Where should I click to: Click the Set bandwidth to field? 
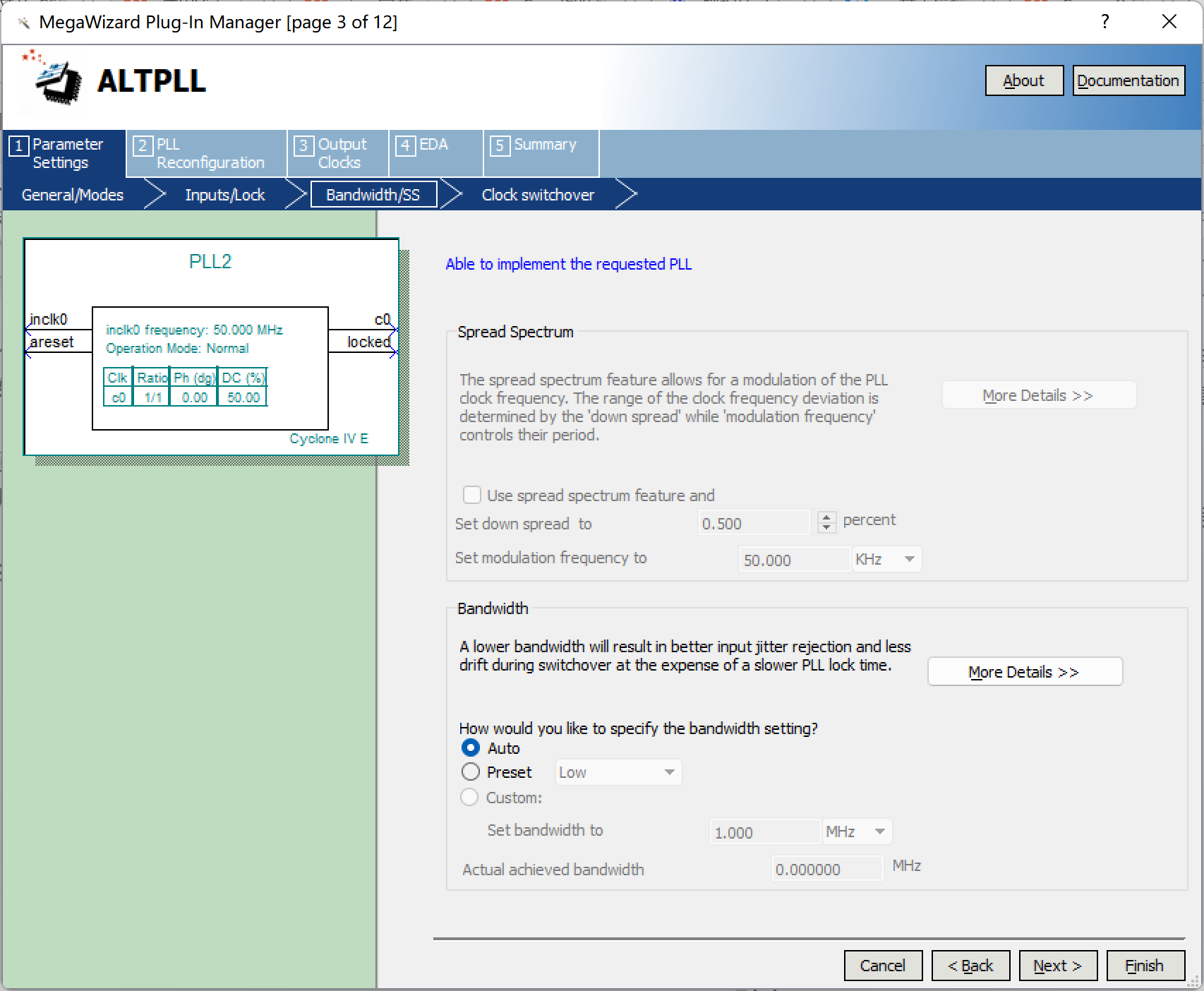pos(765,832)
